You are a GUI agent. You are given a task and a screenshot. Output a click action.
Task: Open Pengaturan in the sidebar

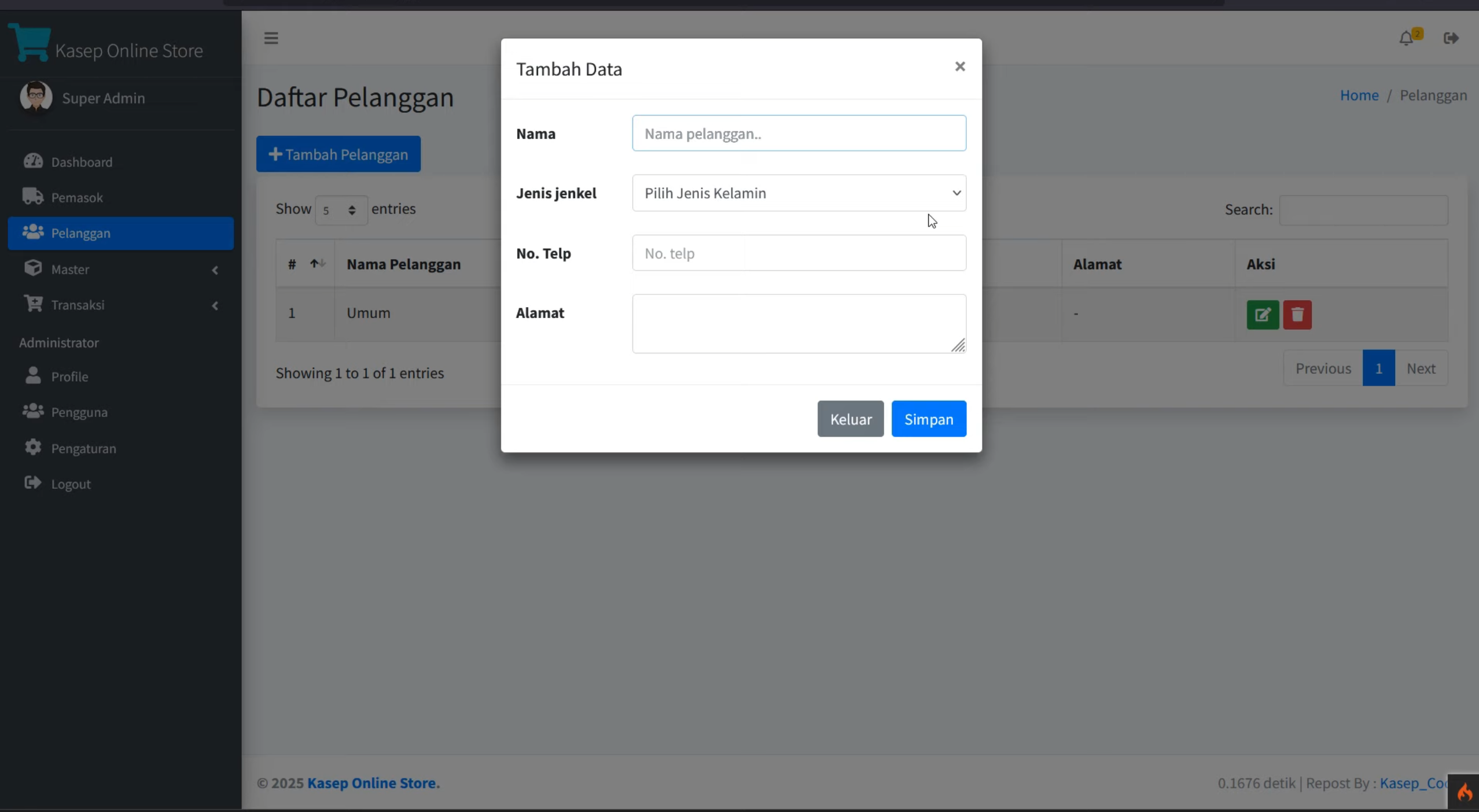pyautogui.click(x=121, y=448)
